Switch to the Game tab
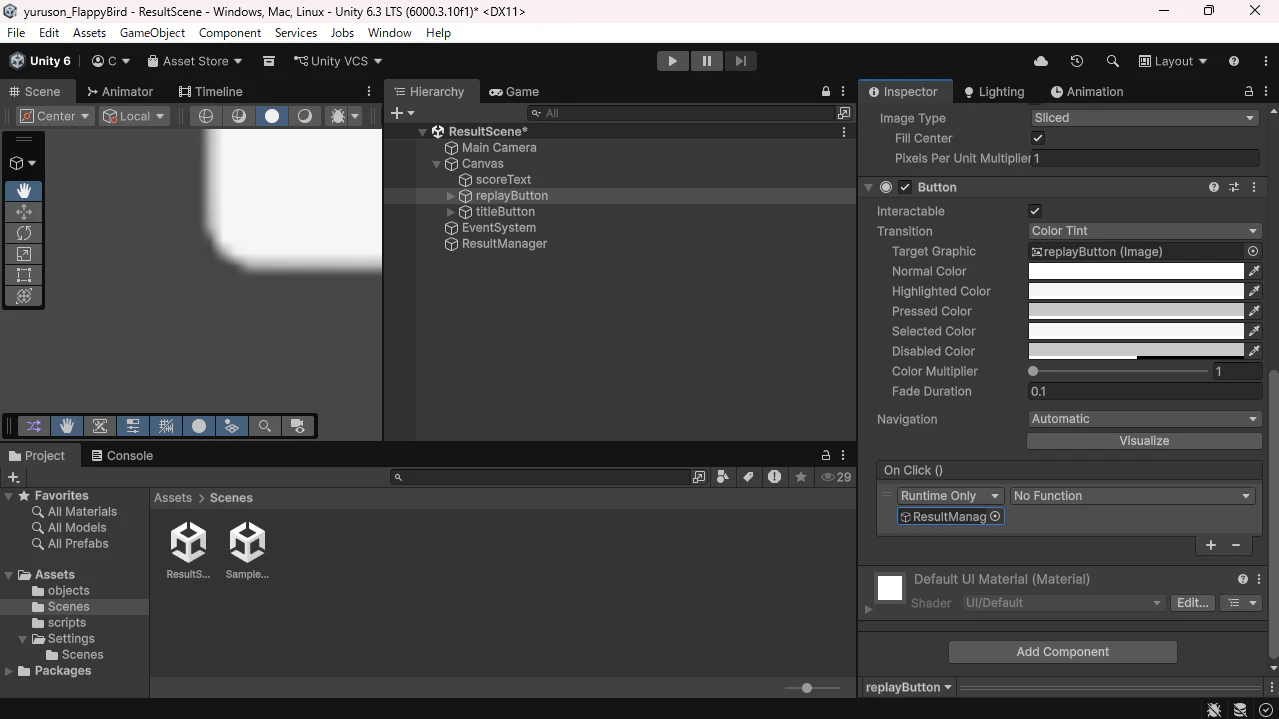Screen dimensions: 1279x719 tap(514, 91)
